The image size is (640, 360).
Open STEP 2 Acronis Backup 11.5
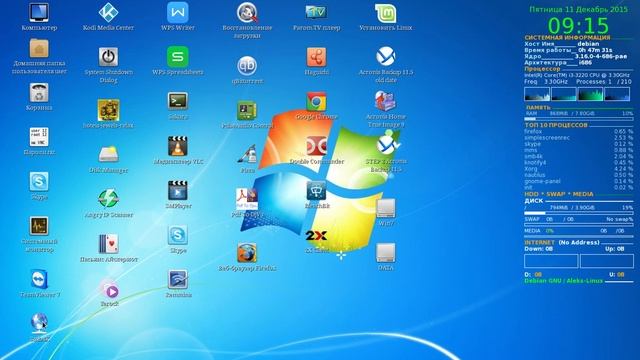point(388,144)
